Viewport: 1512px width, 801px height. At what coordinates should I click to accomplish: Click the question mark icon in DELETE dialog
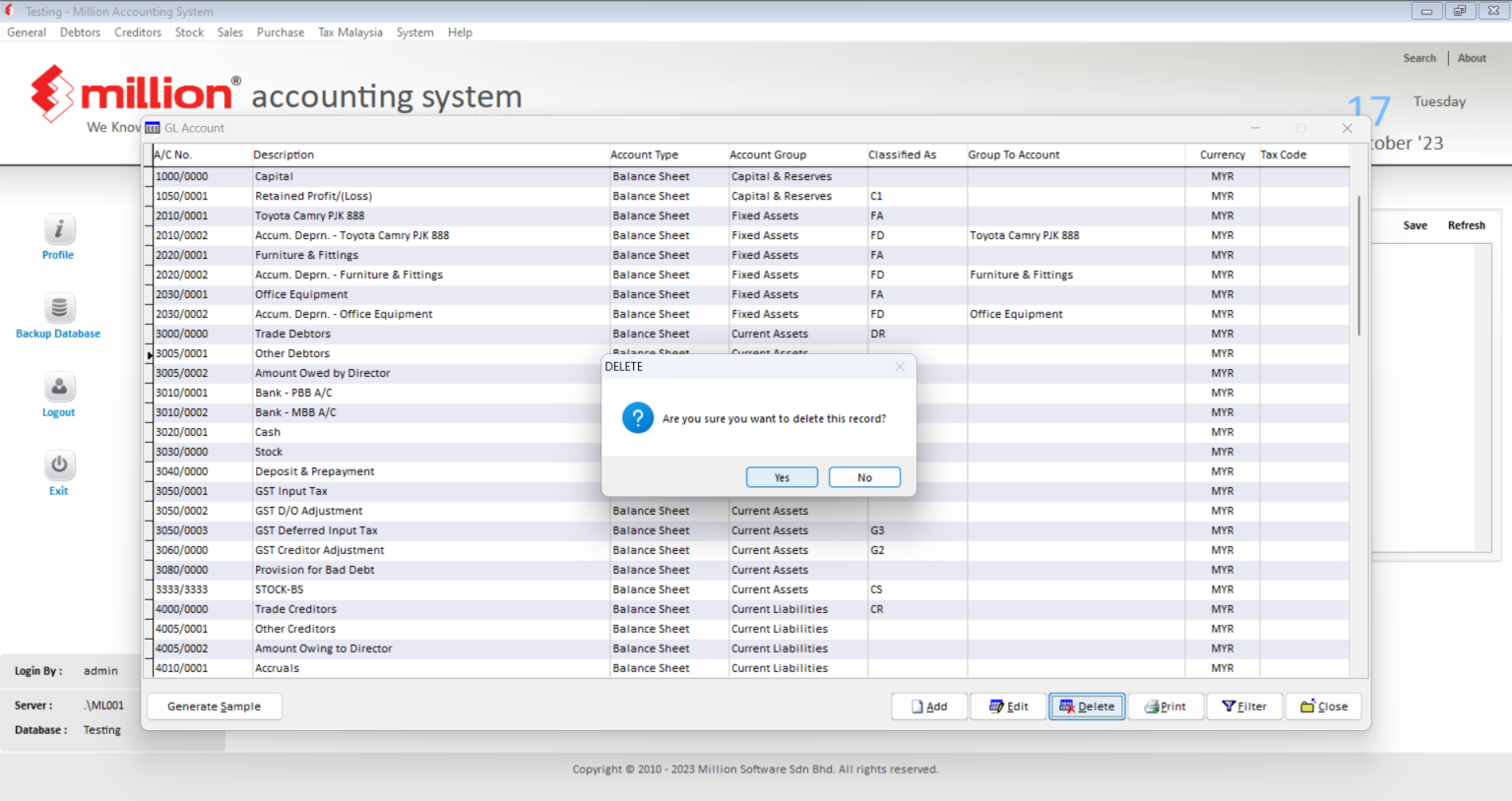[638, 418]
